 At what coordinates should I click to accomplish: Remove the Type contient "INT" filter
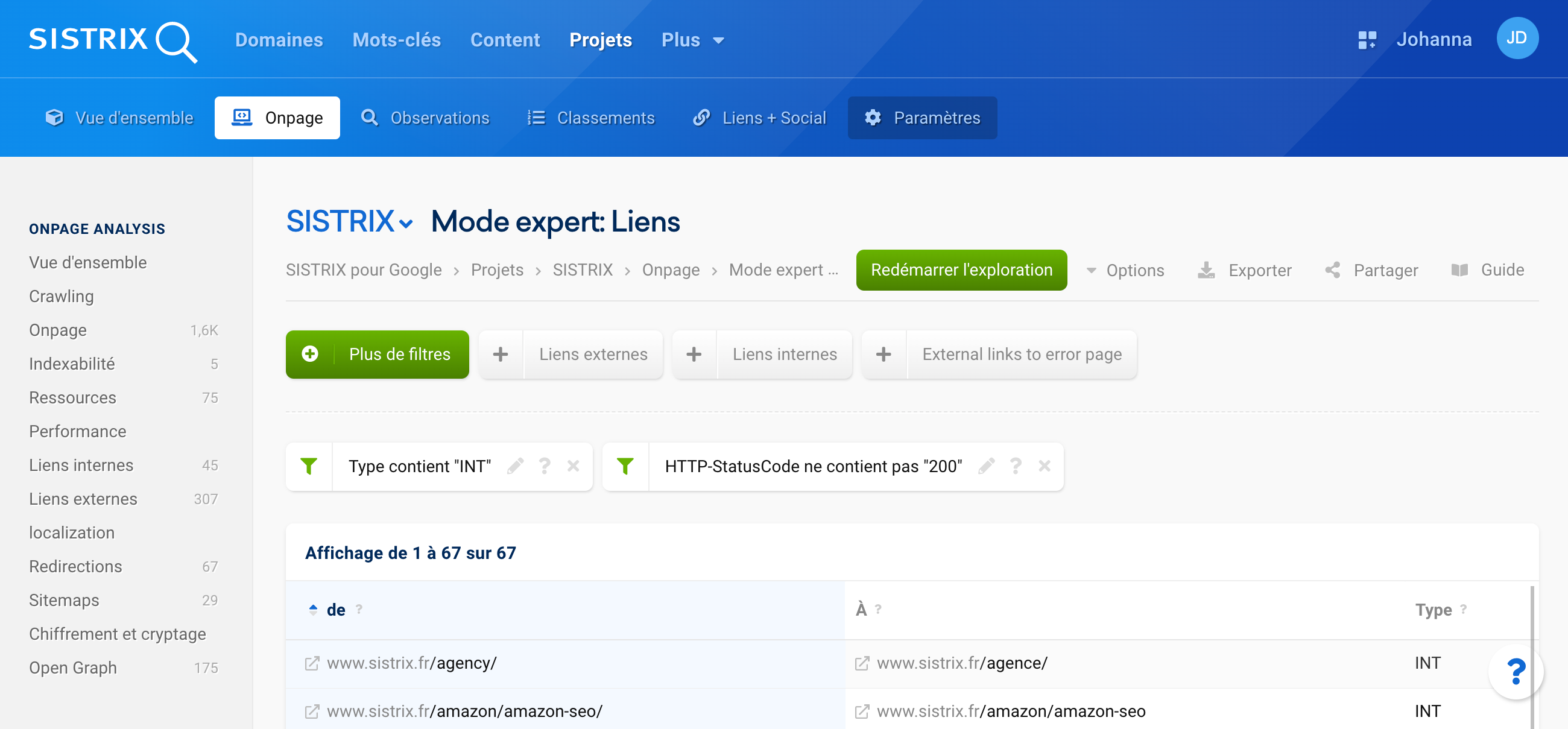click(x=574, y=466)
